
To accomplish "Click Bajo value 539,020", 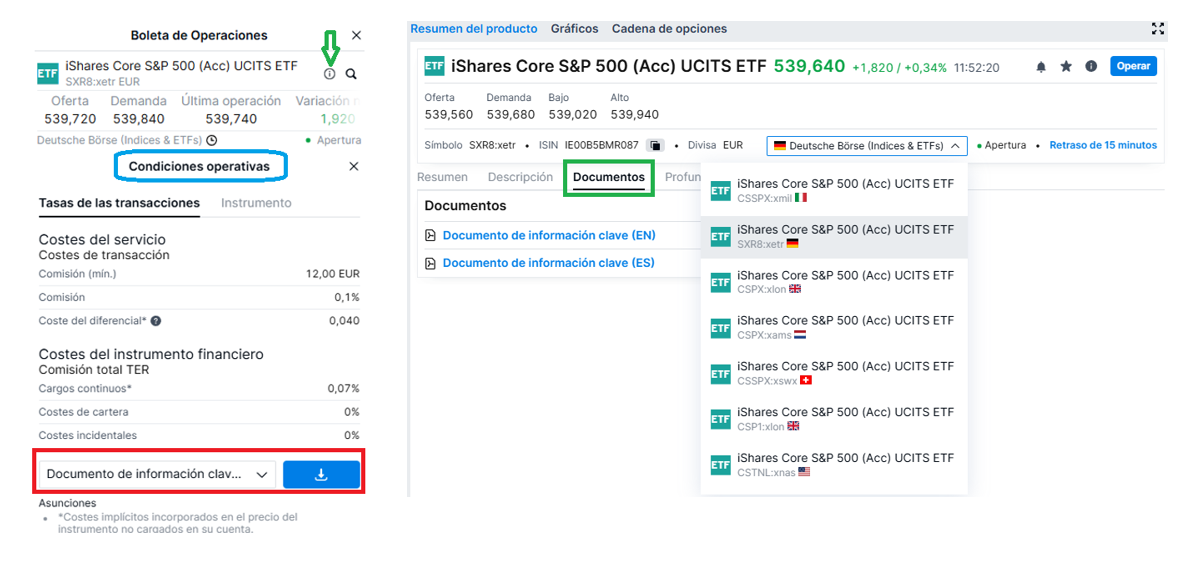I will pyautogui.click(x=572, y=115).
